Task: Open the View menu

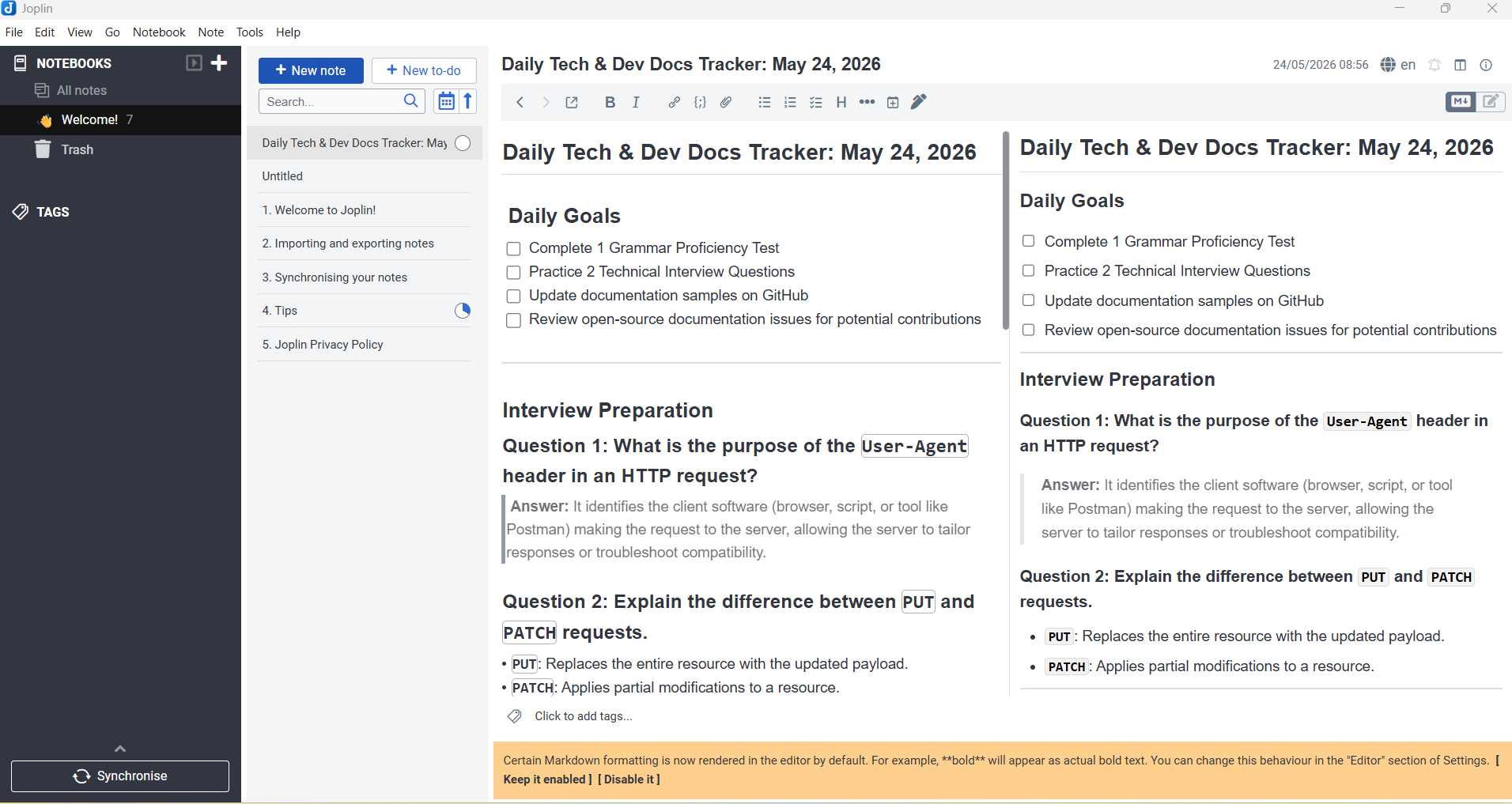Action: 80,32
